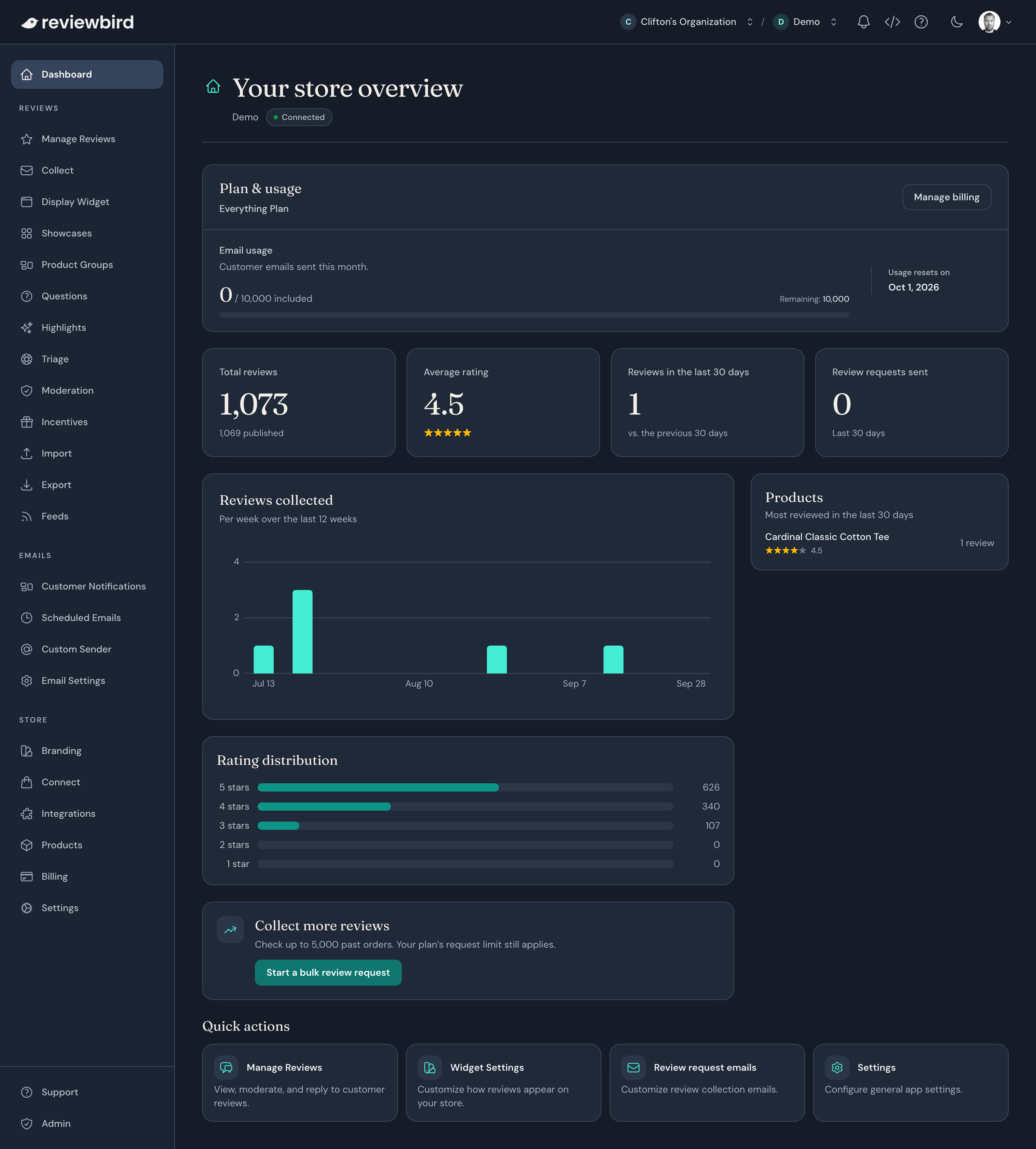Open Customer Notifications in sidebar

tap(87, 586)
